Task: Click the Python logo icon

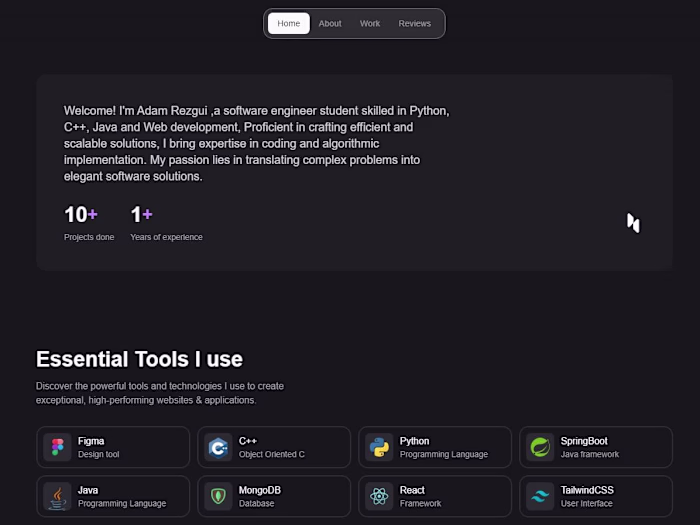Action: pyautogui.click(x=379, y=447)
